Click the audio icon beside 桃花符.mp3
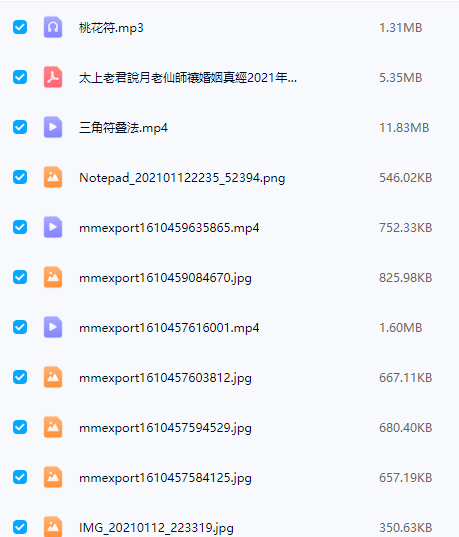This screenshot has height=537, width=459. (x=53, y=27)
